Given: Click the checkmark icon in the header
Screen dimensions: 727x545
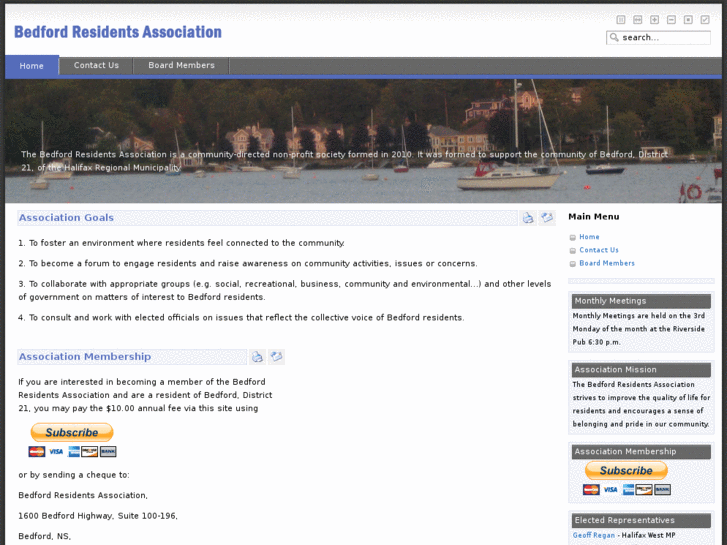Looking at the screenshot, I should 705,19.
